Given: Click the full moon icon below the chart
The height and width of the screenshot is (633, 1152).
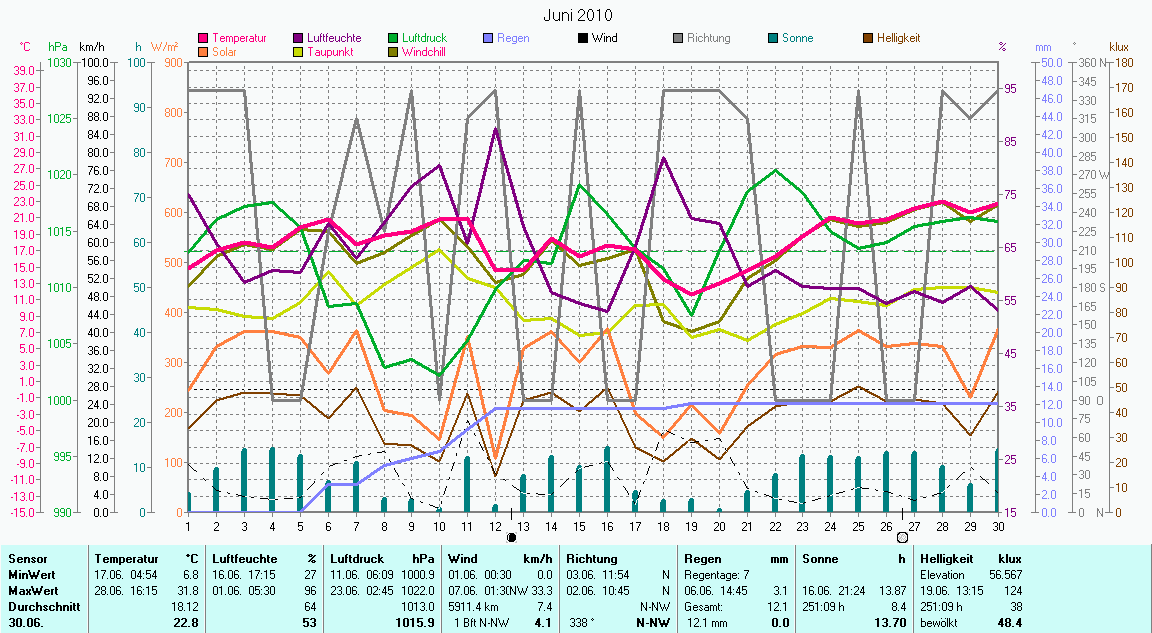Looking at the screenshot, I should (902, 537).
